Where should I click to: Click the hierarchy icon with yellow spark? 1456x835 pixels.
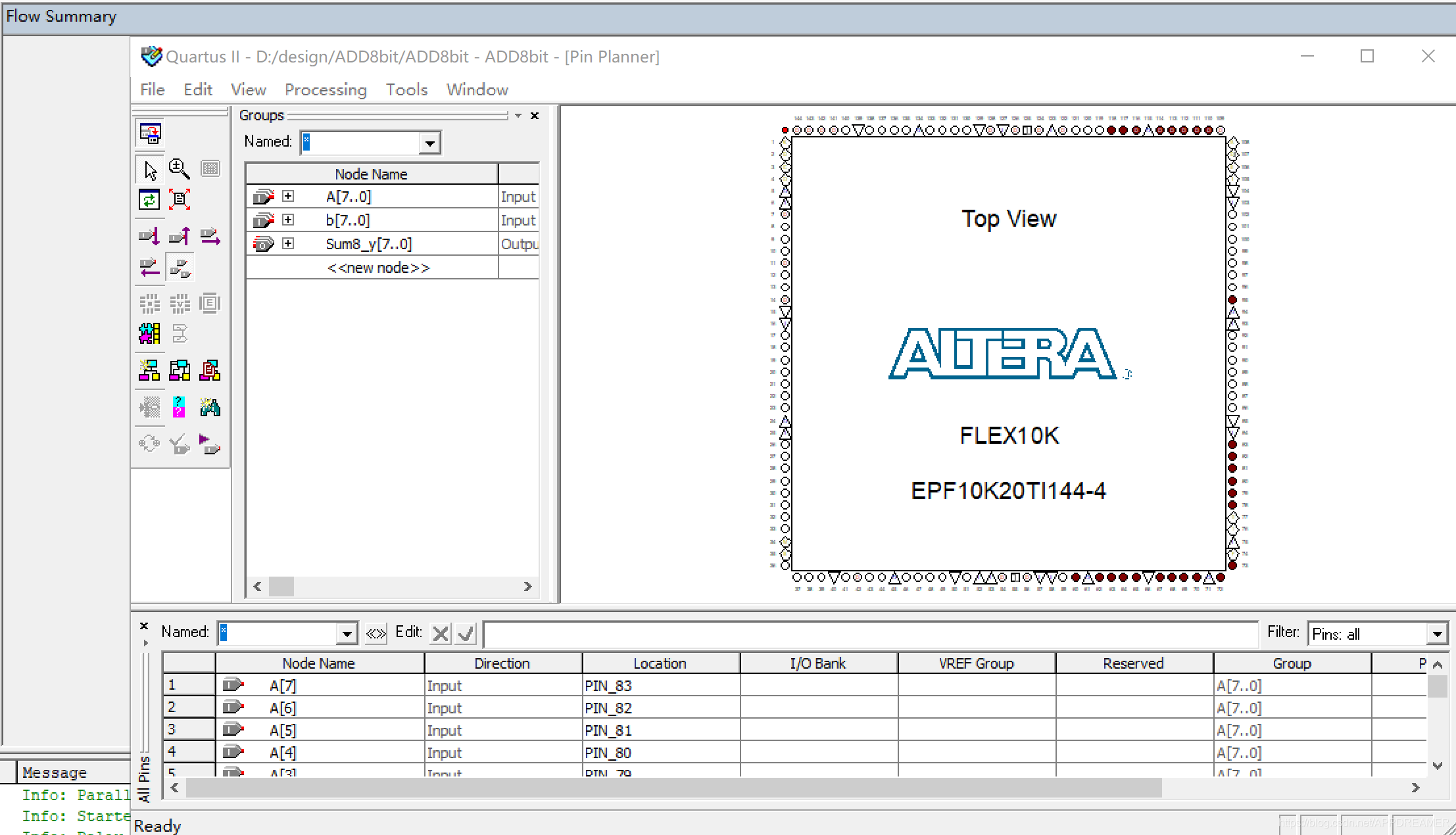pos(149,371)
